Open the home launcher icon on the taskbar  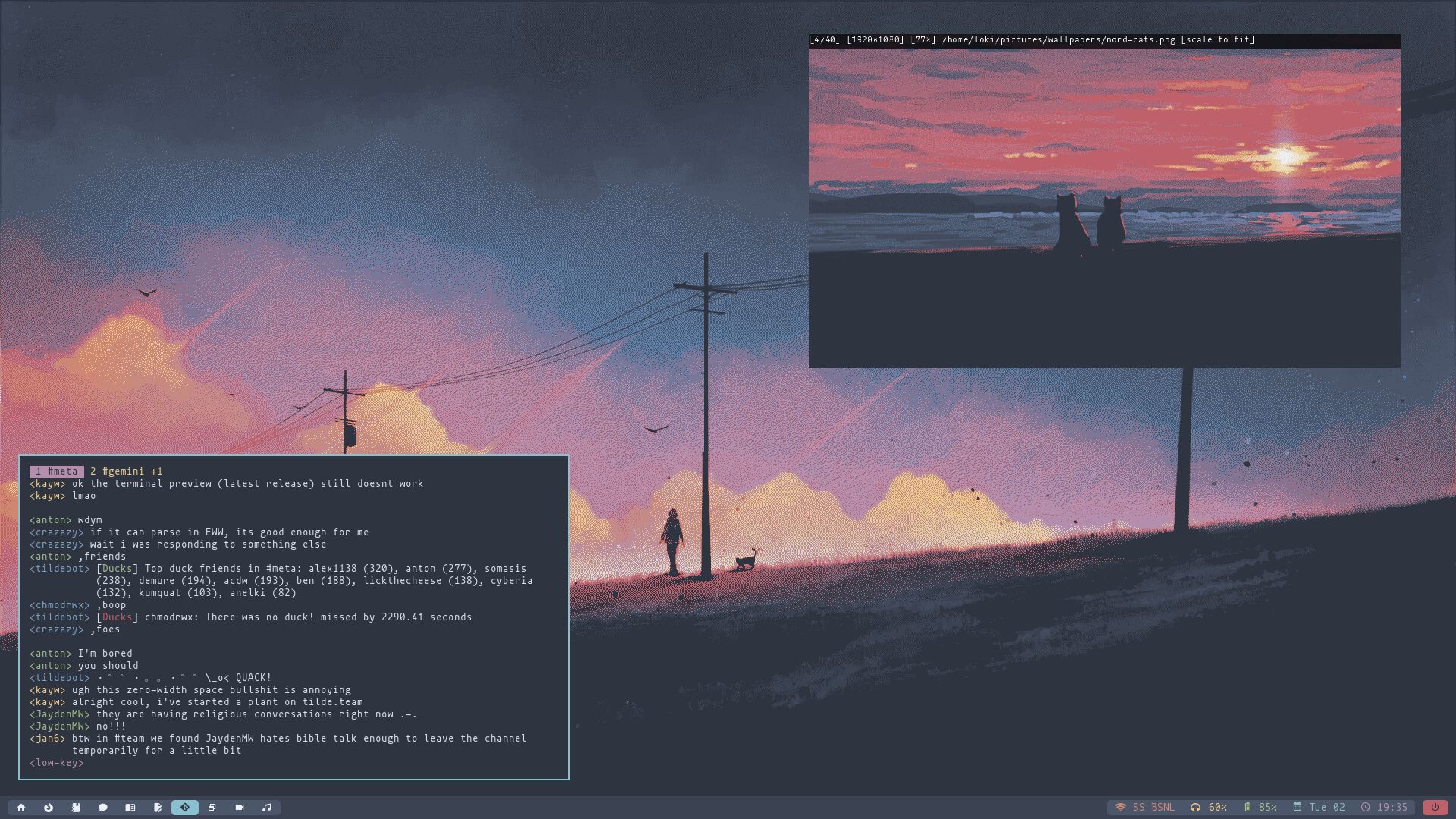21,807
